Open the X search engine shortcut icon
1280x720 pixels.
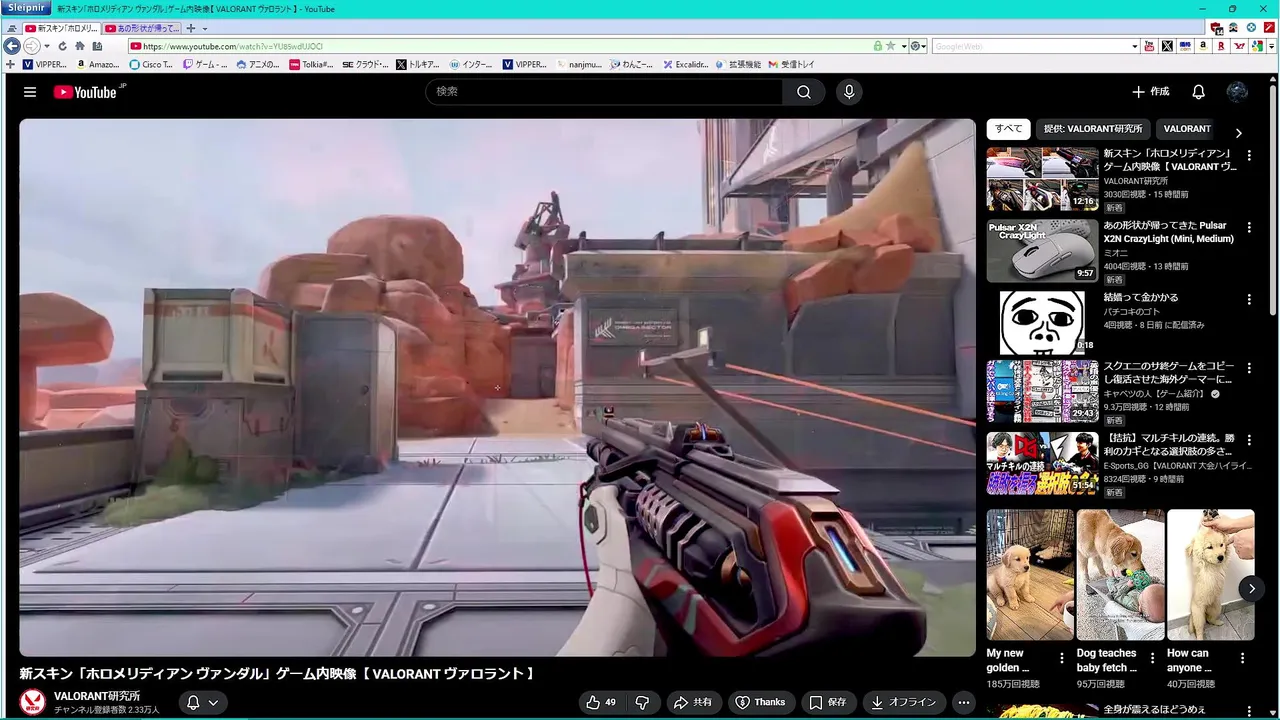tap(1167, 46)
